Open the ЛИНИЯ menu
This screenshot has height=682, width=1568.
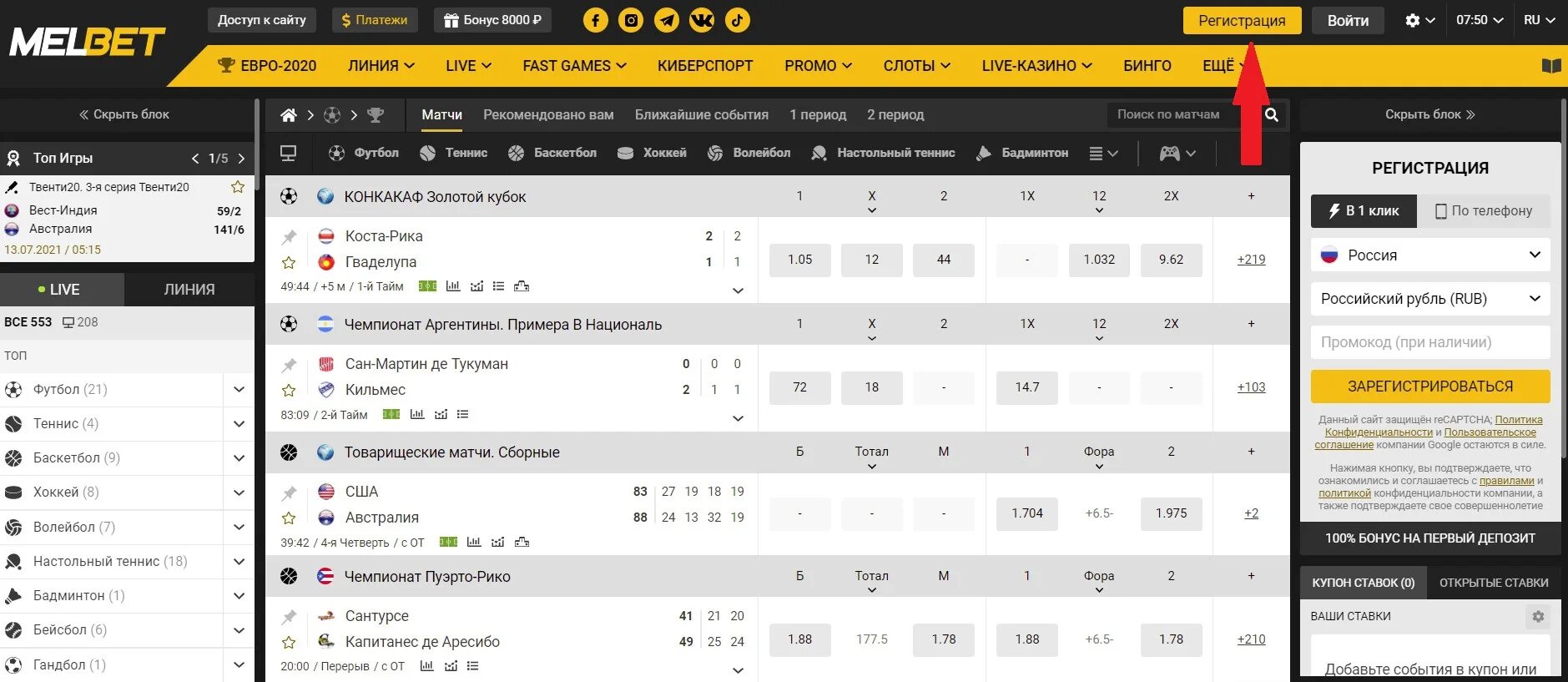tap(381, 66)
